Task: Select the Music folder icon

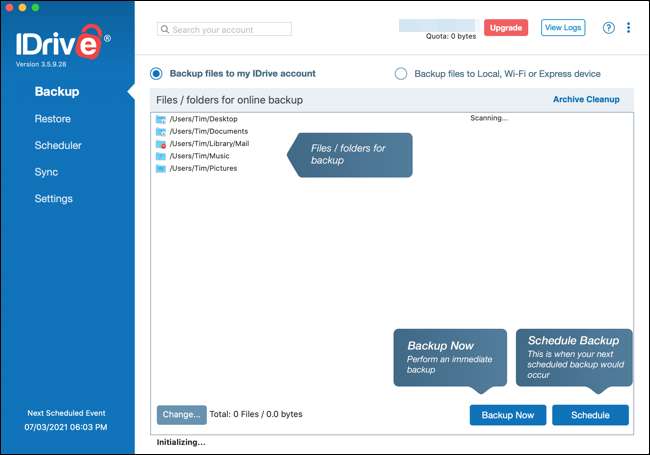Action: [160, 156]
